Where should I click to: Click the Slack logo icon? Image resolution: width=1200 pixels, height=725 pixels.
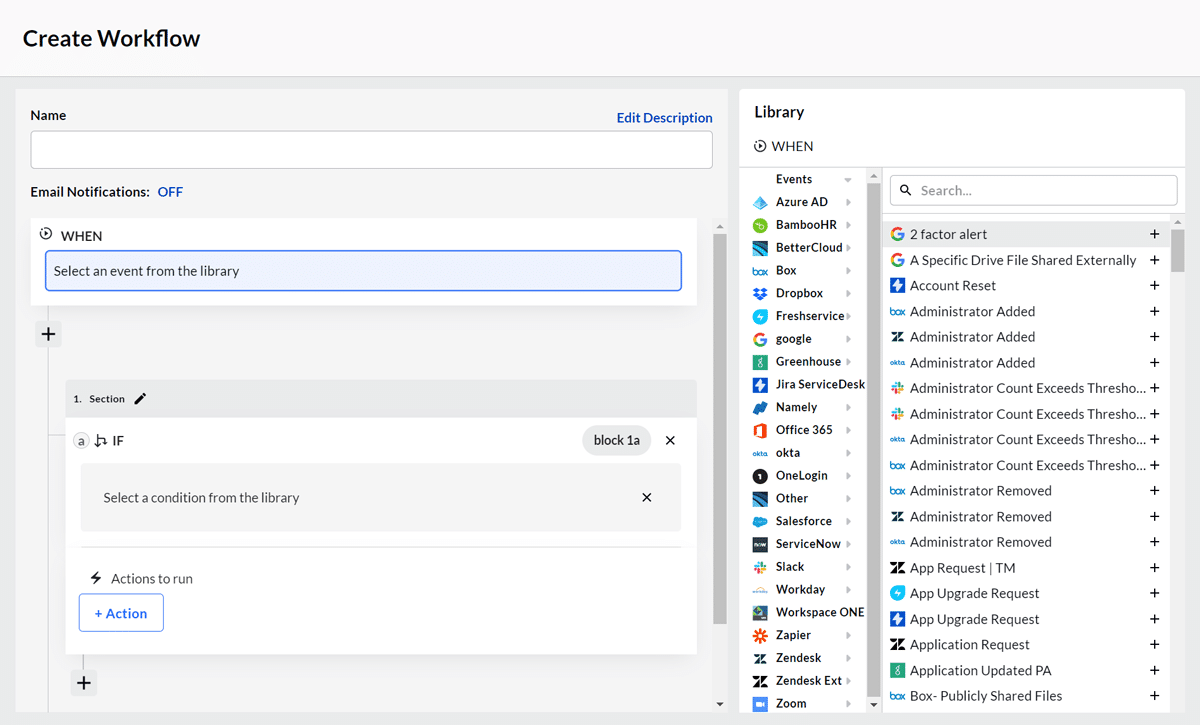click(x=760, y=567)
